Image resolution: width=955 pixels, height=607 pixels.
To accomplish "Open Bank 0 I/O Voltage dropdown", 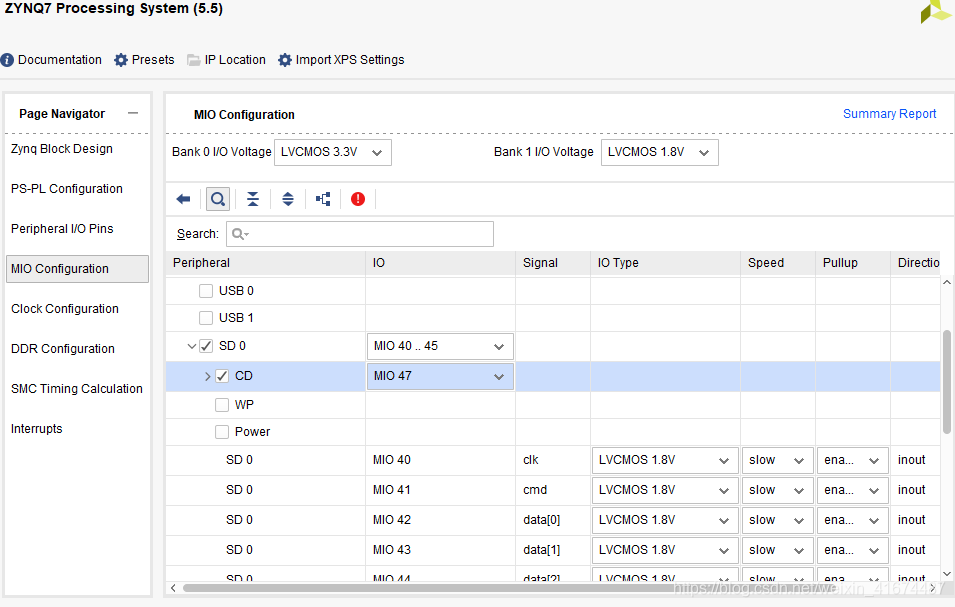I will (333, 152).
